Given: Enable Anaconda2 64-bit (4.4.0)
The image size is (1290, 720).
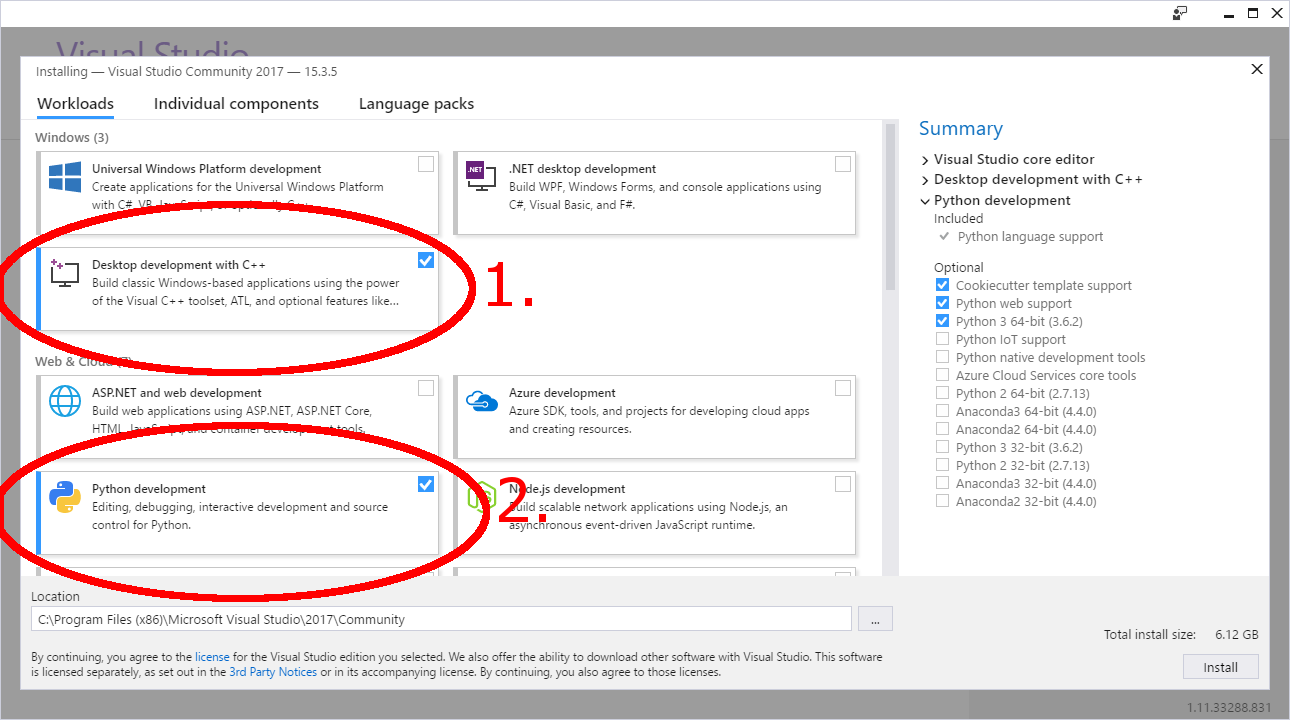Looking at the screenshot, I should pyautogui.click(x=942, y=429).
